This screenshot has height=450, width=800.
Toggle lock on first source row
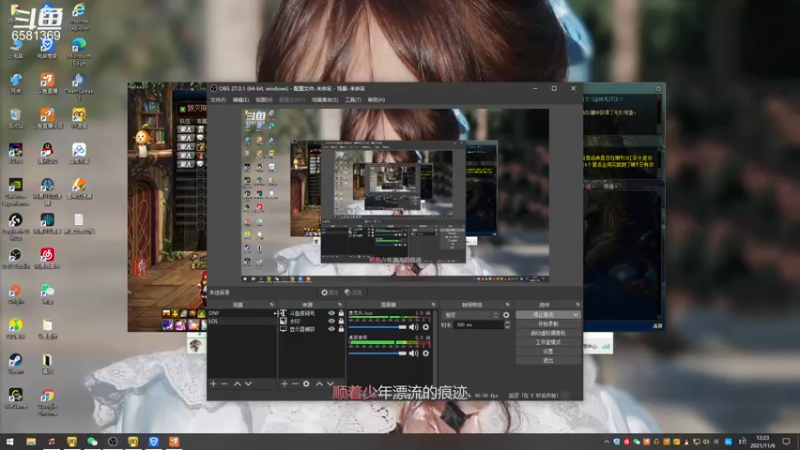(x=341, y=313)
